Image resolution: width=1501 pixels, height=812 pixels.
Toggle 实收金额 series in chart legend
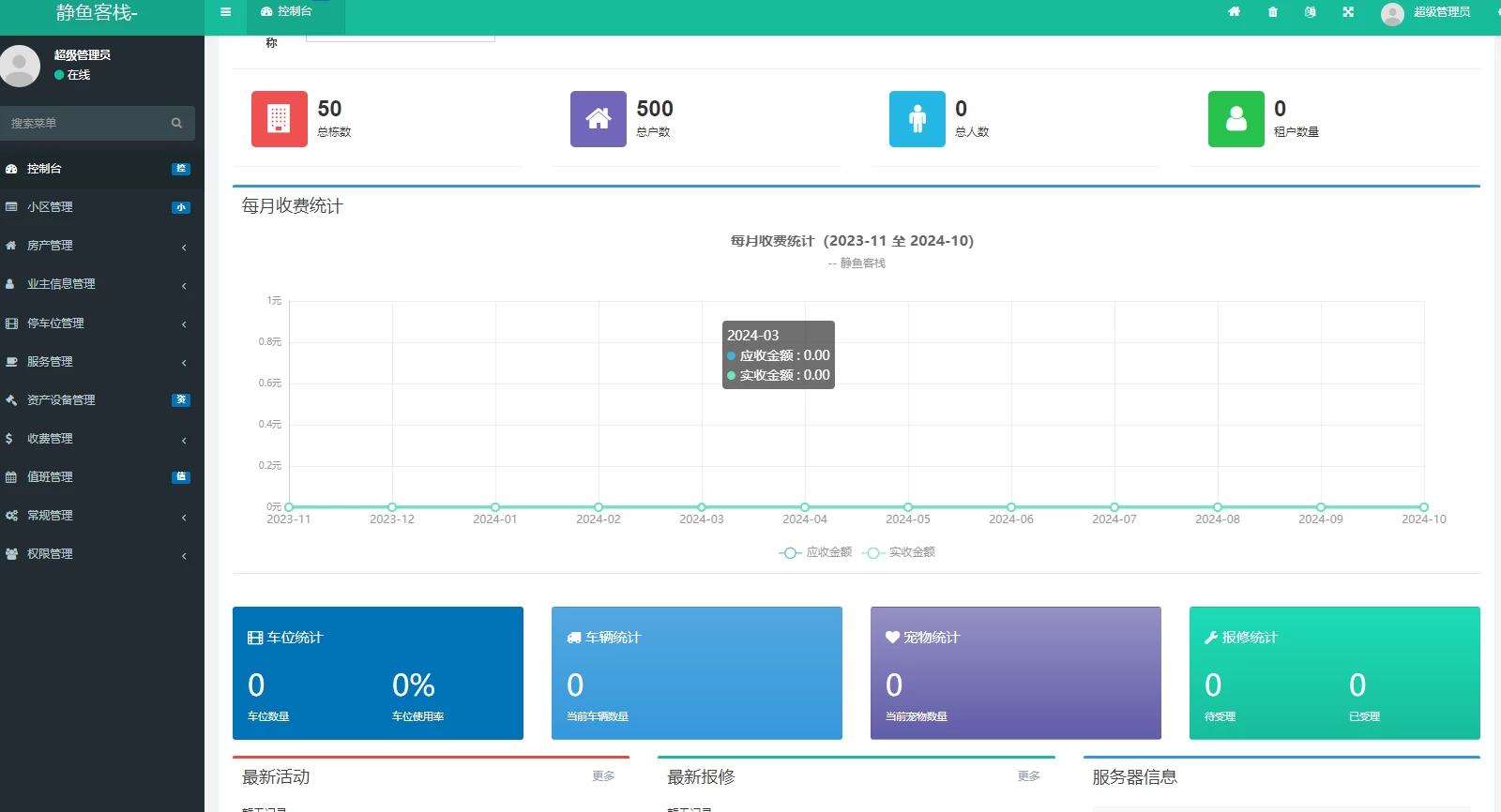point(899,552)
